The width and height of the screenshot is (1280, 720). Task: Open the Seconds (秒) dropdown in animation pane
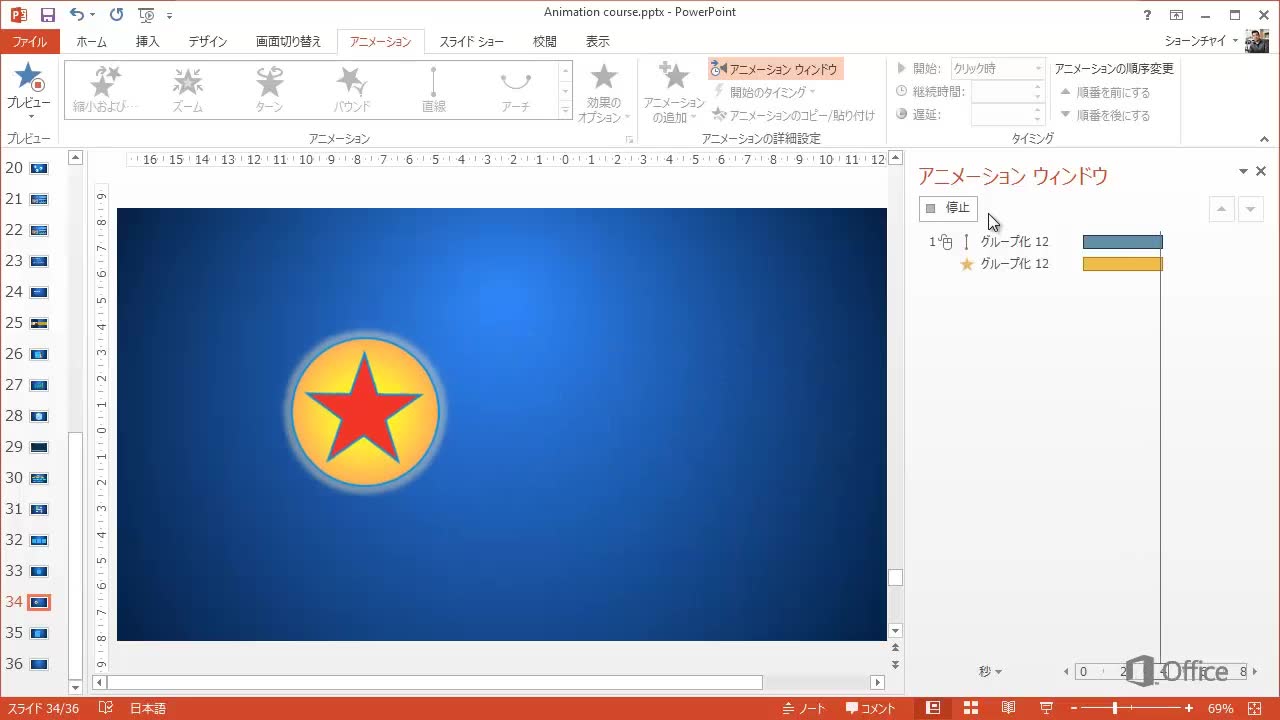tap(990, 672)
